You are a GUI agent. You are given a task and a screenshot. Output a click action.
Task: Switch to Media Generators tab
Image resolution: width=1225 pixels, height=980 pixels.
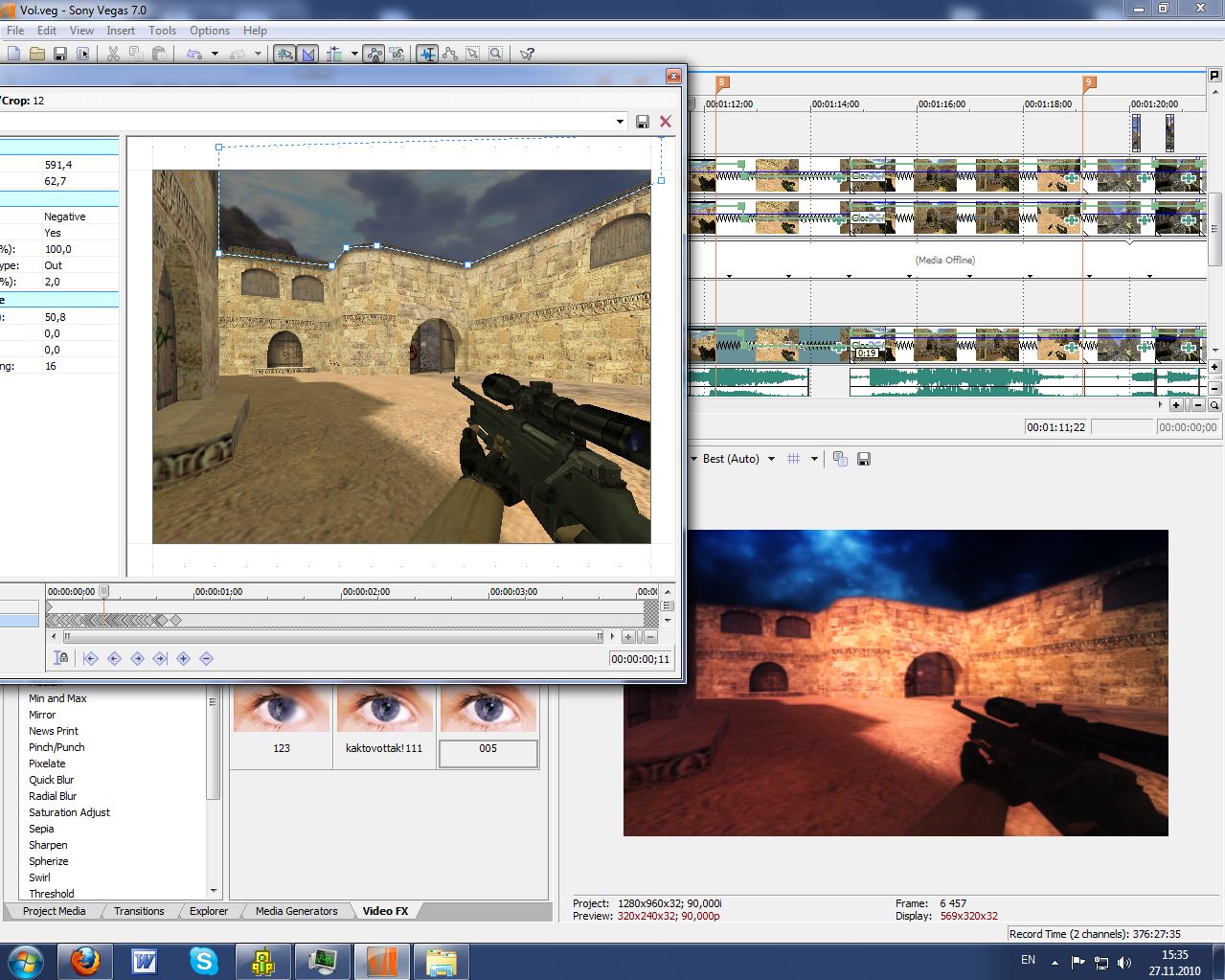pos(296,911)
